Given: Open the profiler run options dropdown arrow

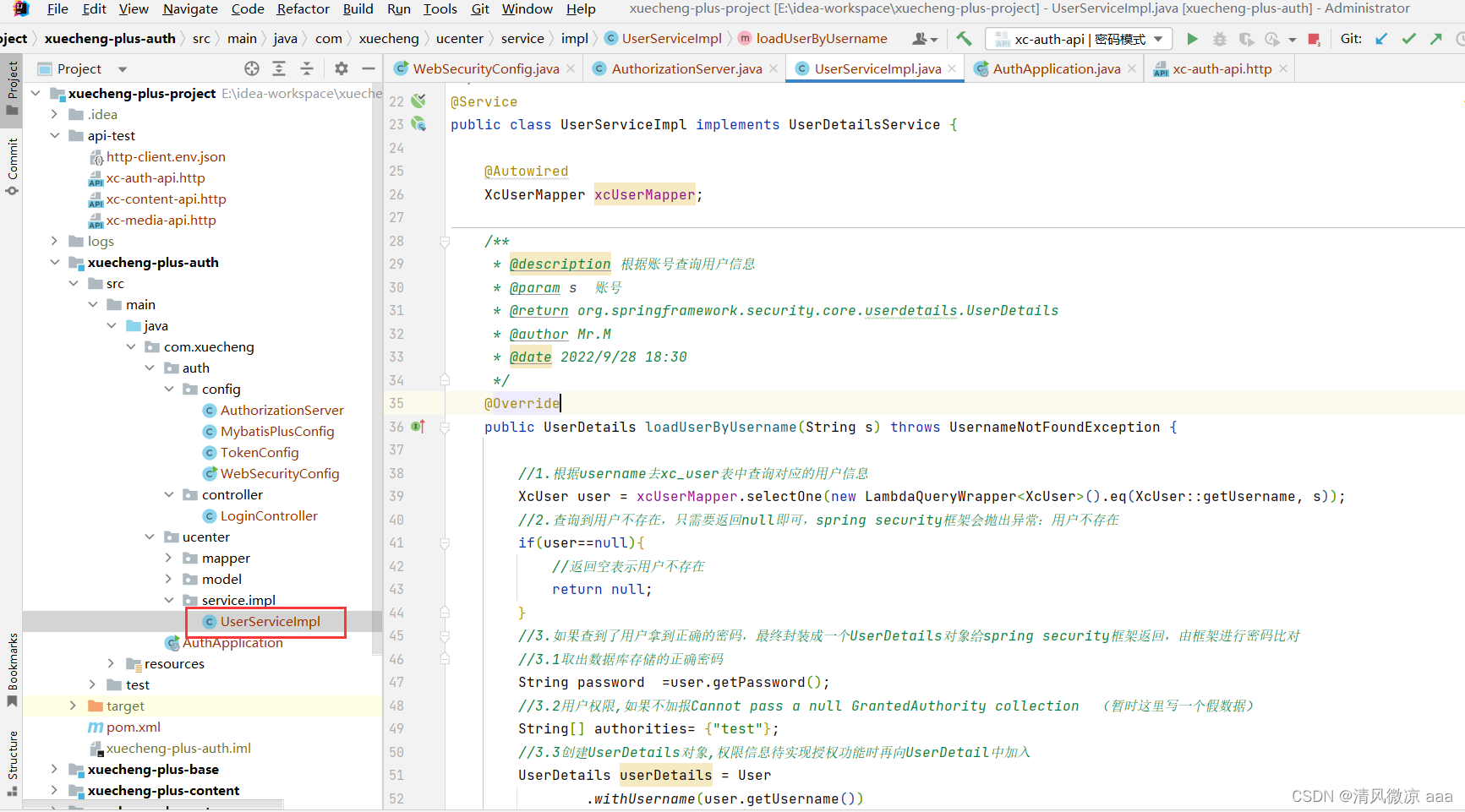Looking at the screenshot, I should pos(1293,40).
